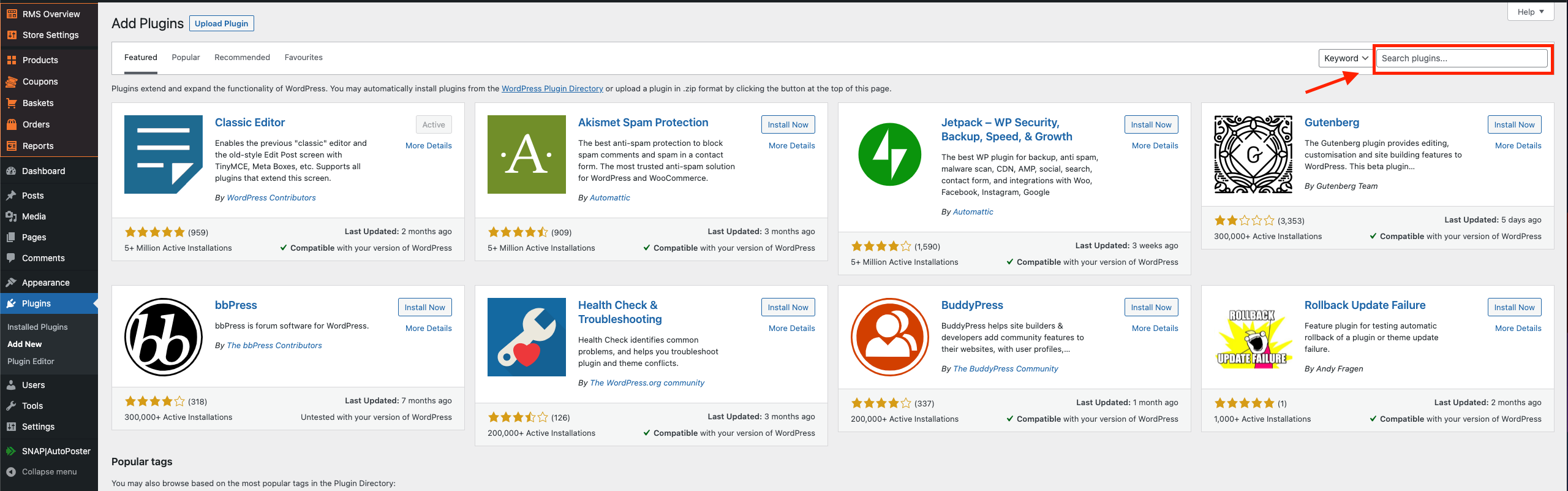The image size is (1568, 491).
Task: Install the Akismet Spam Protection plugin
Action: [788, 124]
